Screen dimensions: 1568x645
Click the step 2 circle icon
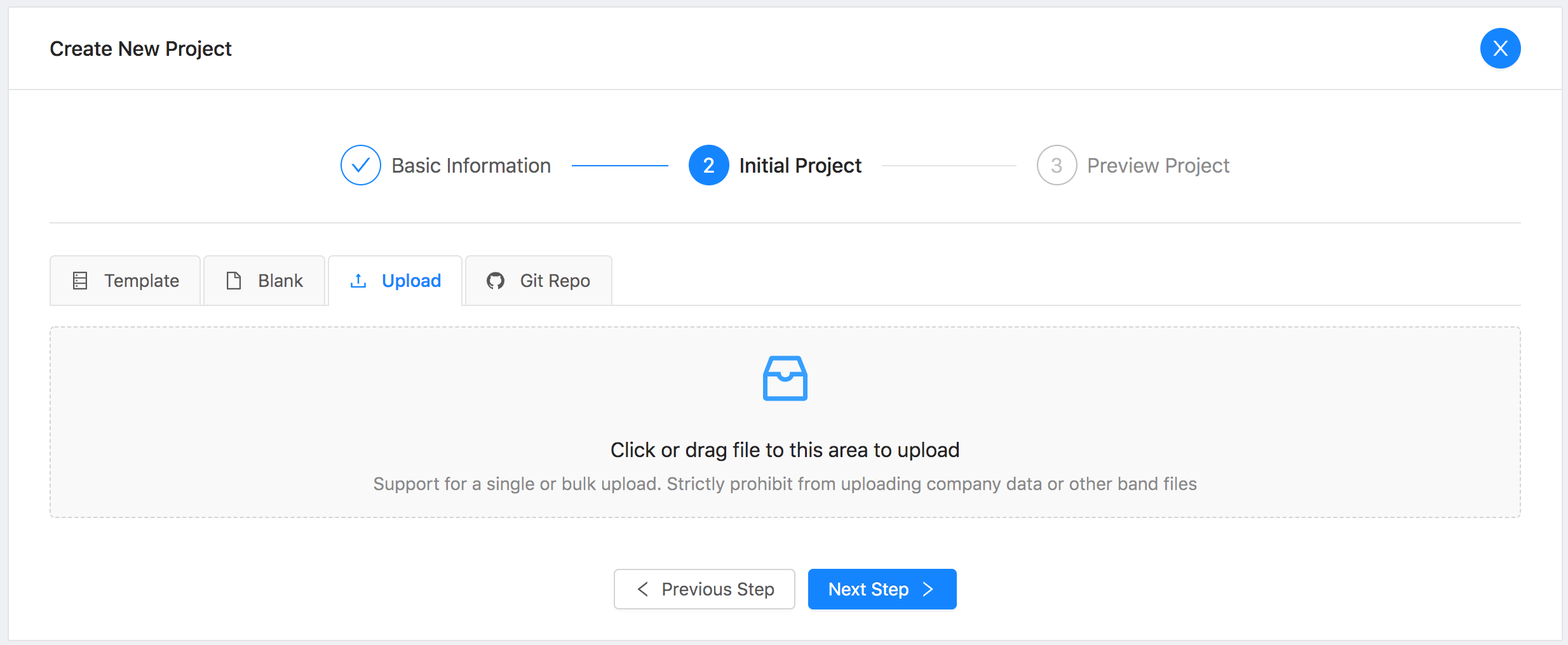click(x=708, y=165)
